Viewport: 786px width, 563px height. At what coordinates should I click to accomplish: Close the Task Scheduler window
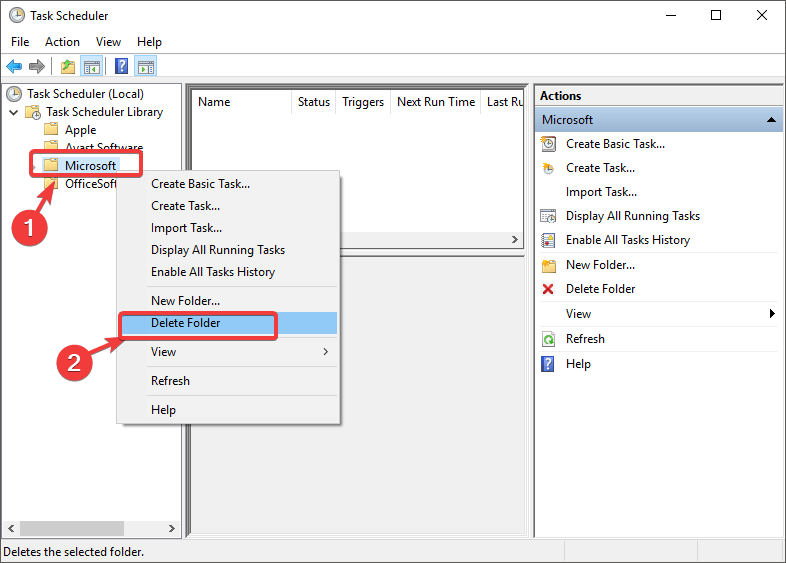tap(762, 16)
